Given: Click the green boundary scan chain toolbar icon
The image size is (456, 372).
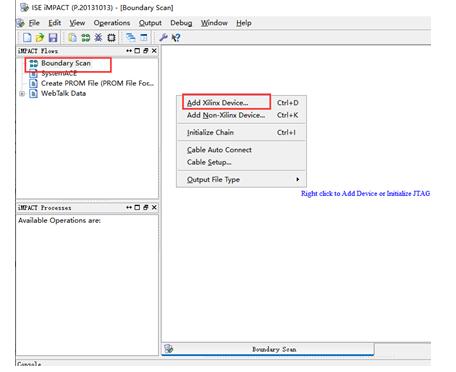Looking at the screenshot, I should pos(86,37).
